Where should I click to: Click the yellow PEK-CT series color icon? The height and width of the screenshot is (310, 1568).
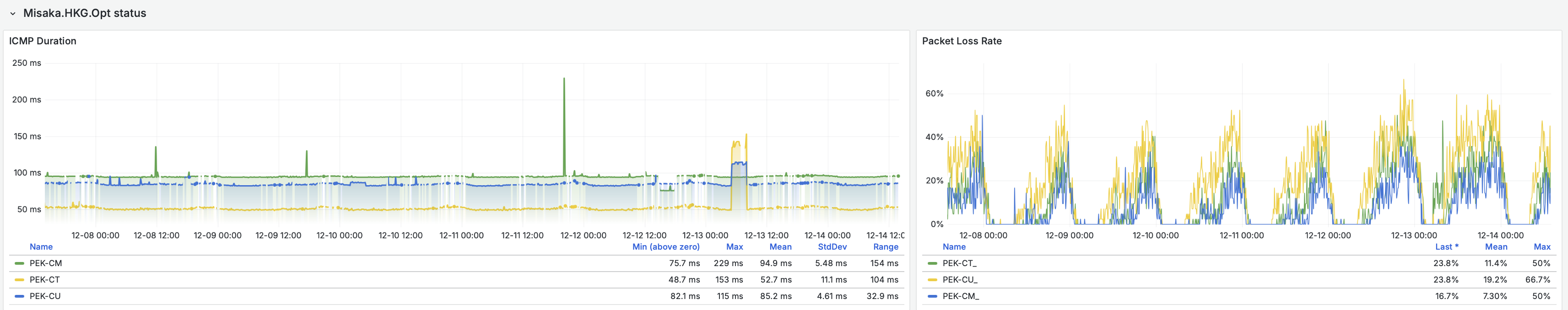(x=20, y=280)
